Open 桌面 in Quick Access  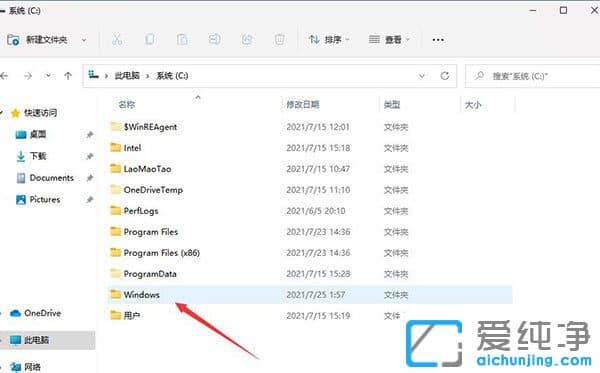click(38, 134)
